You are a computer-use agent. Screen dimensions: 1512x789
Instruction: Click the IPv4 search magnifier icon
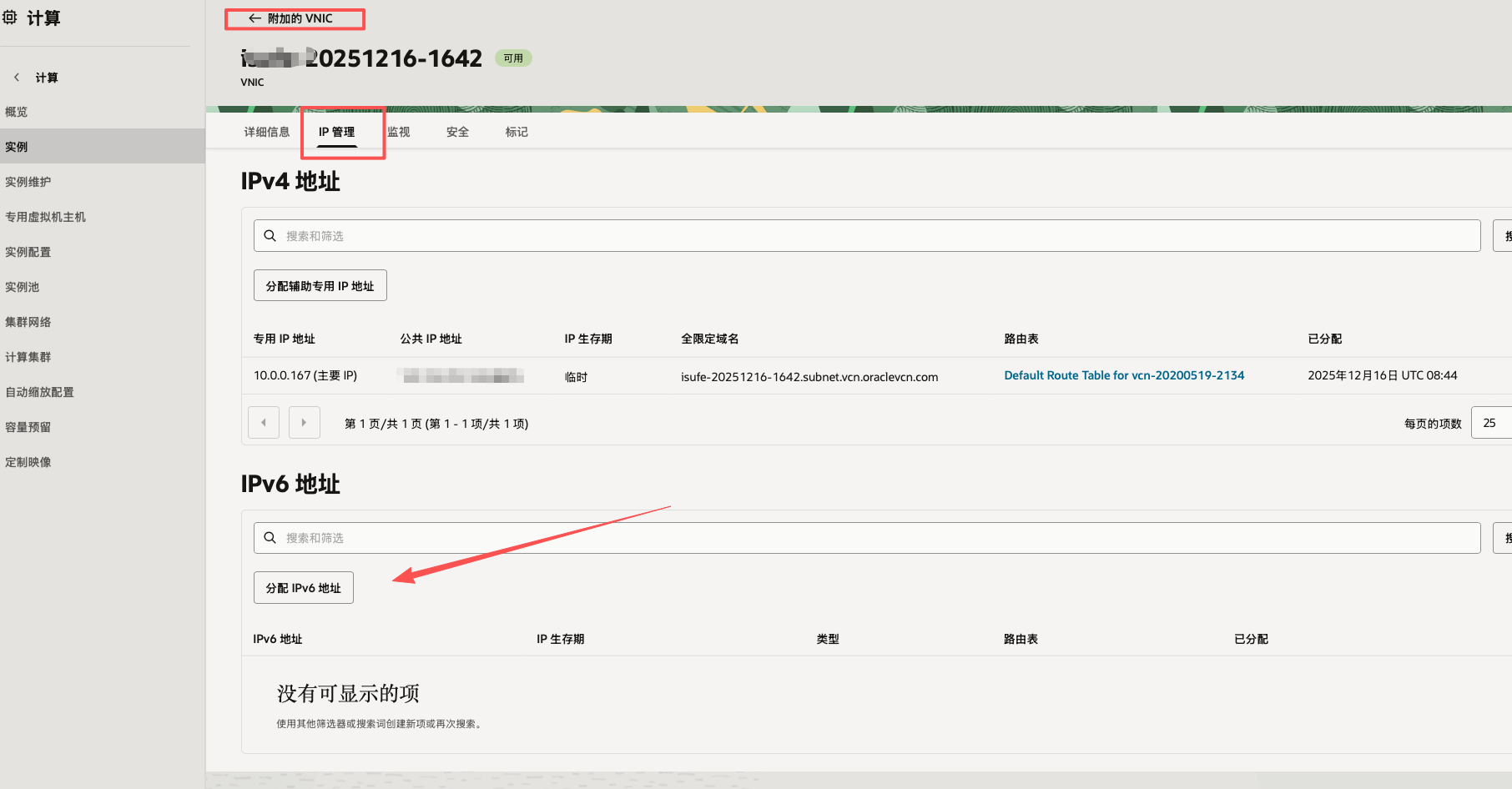point(270,236)
